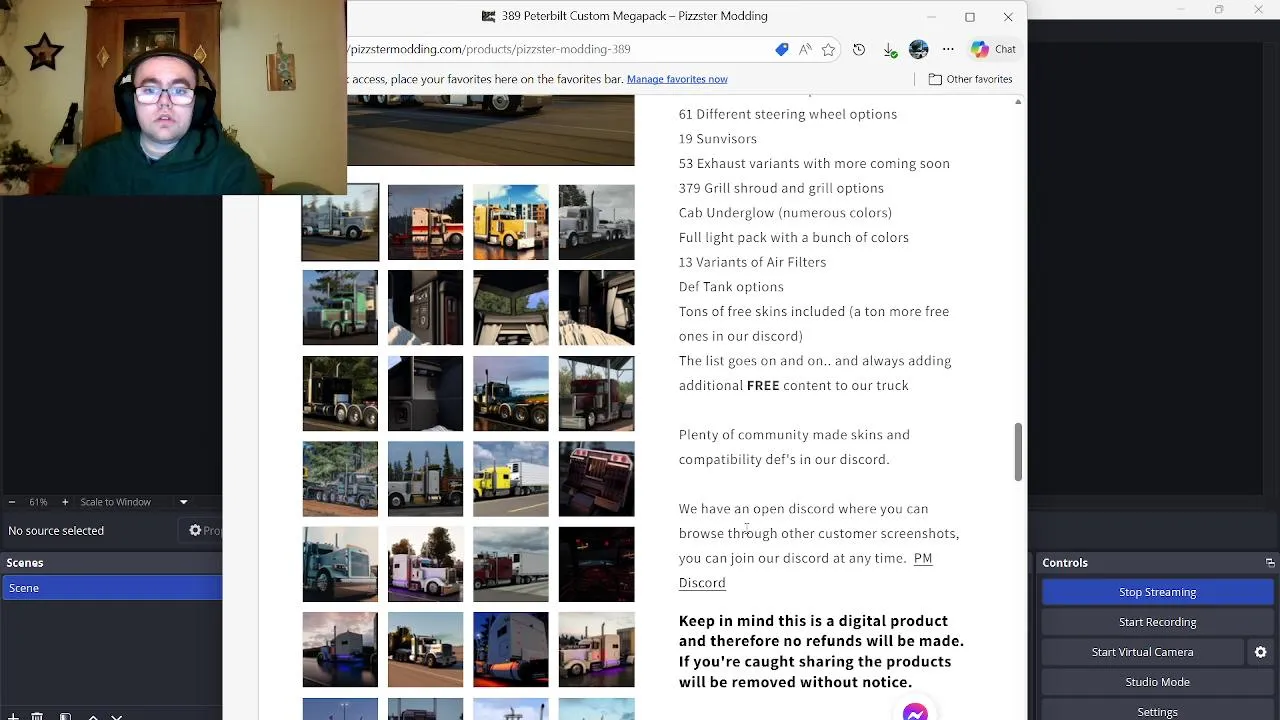Click the 'No source selected' label in OBS
1280x720 pixels.
tap(56, 531)
